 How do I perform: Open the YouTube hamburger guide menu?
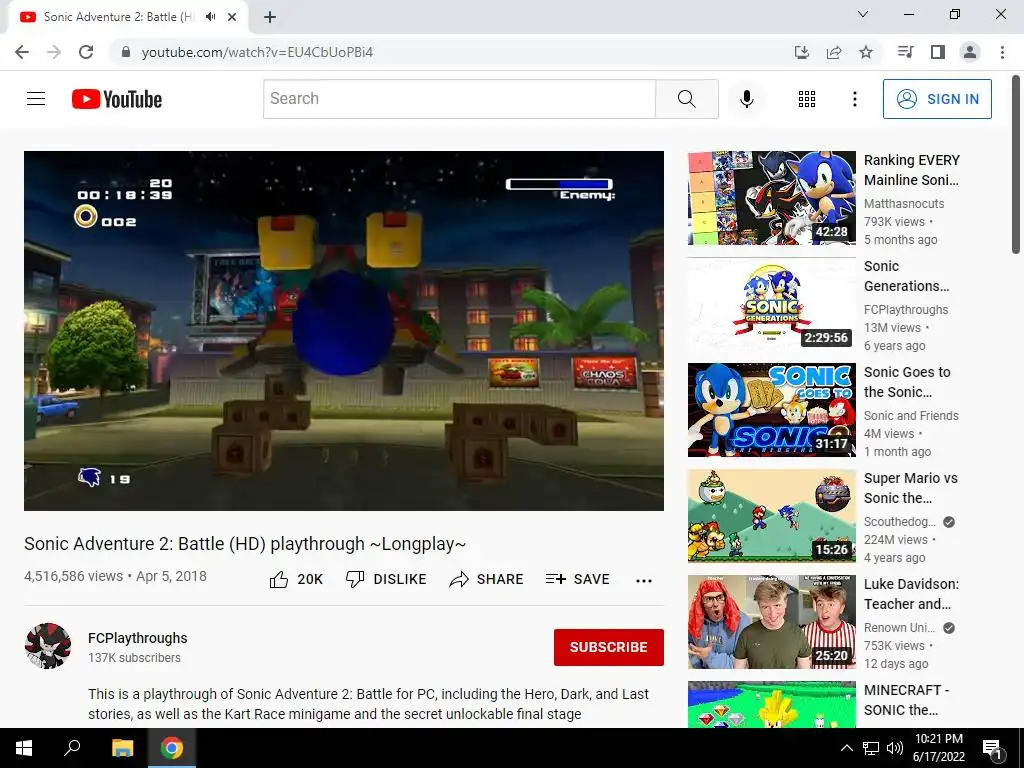click(x=36, y=99)
